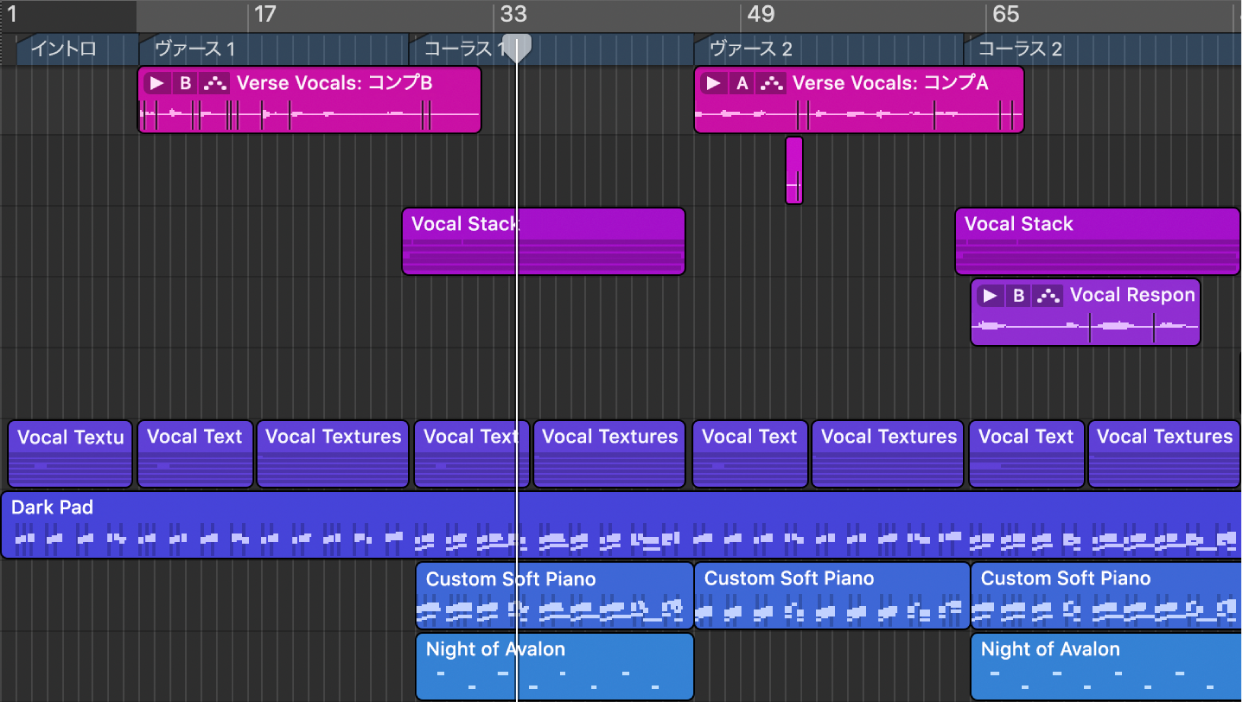Open comp B pop-up menu on コンプB folder
The width and height of the screenshot is (1242, 702).
coord(185,83)
